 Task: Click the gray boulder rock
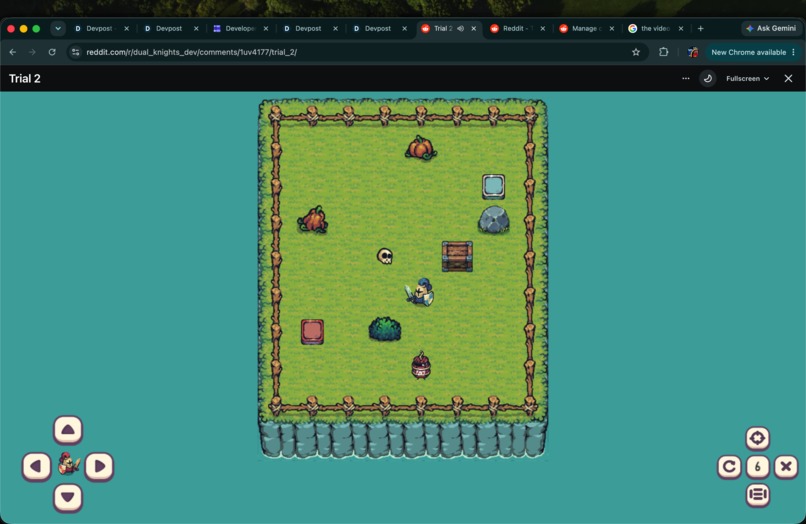pyautogui.click(x=493, y=220)
